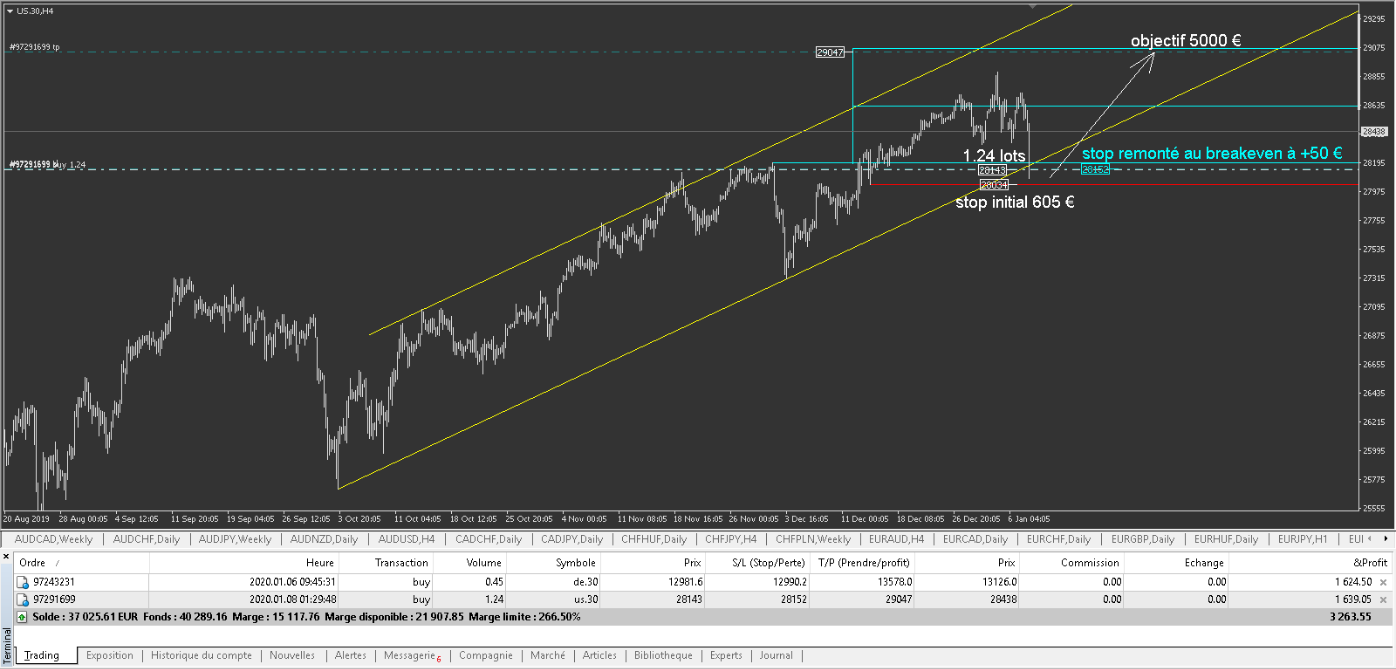Viewport: 1396px width, 669px height.
Task: Select the '1.24 lots' chart label
Action: pyautogui.click(x=994, y=156)
